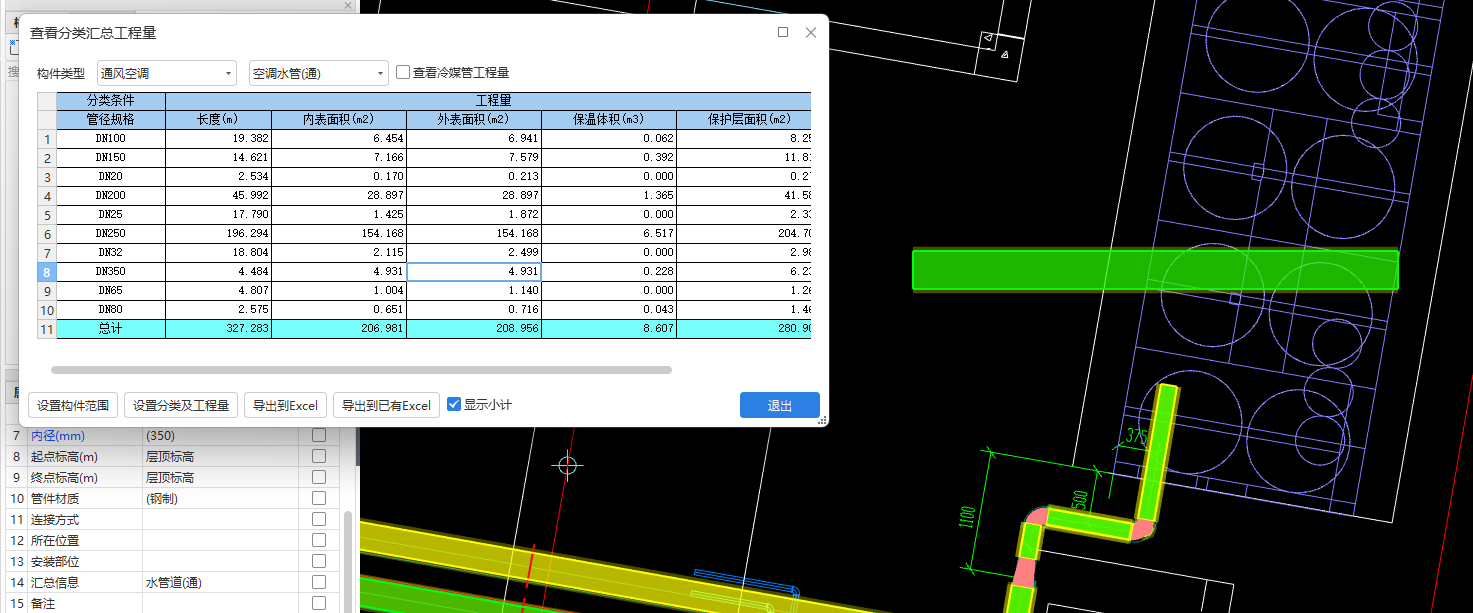The width and height of the screenshot is (1473, 613).
Task: Select the 保护层面积(m2) column header
Action: click(x=743, y=119)
